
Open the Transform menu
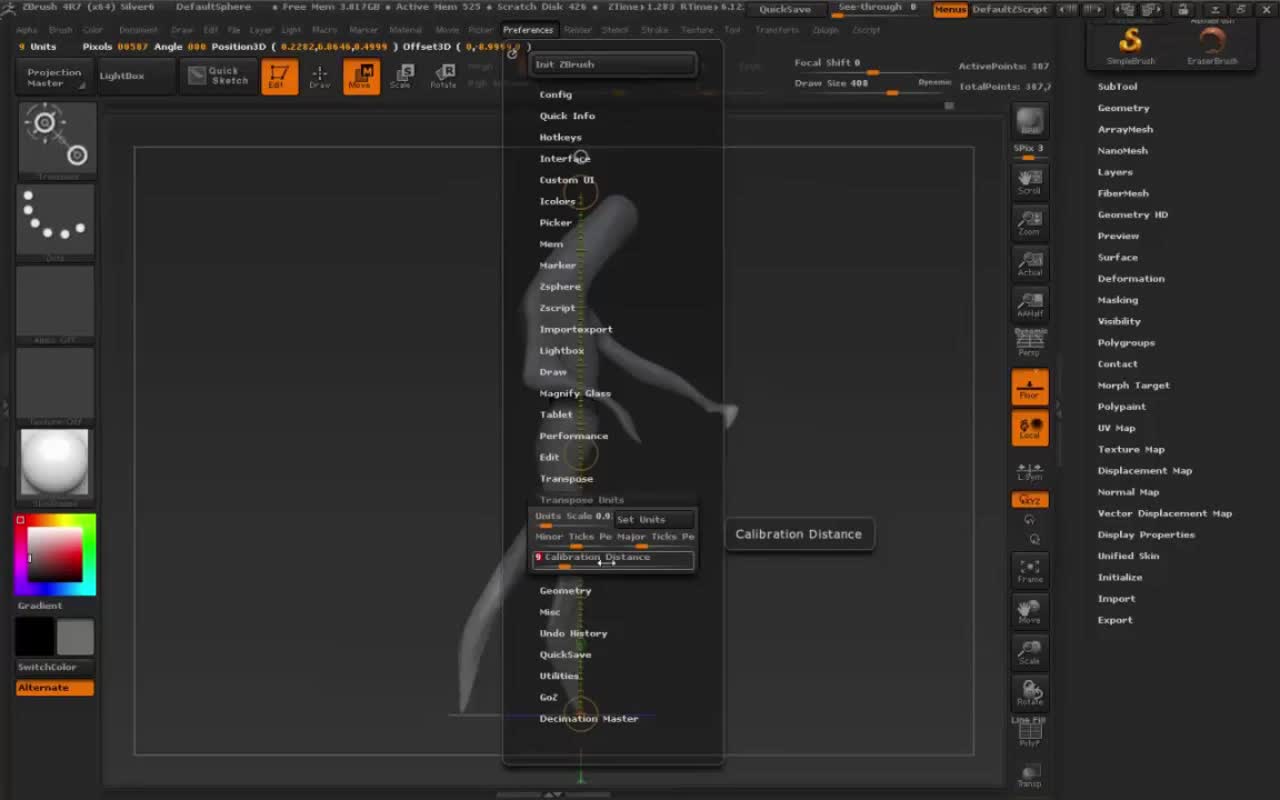coord(777,30)
